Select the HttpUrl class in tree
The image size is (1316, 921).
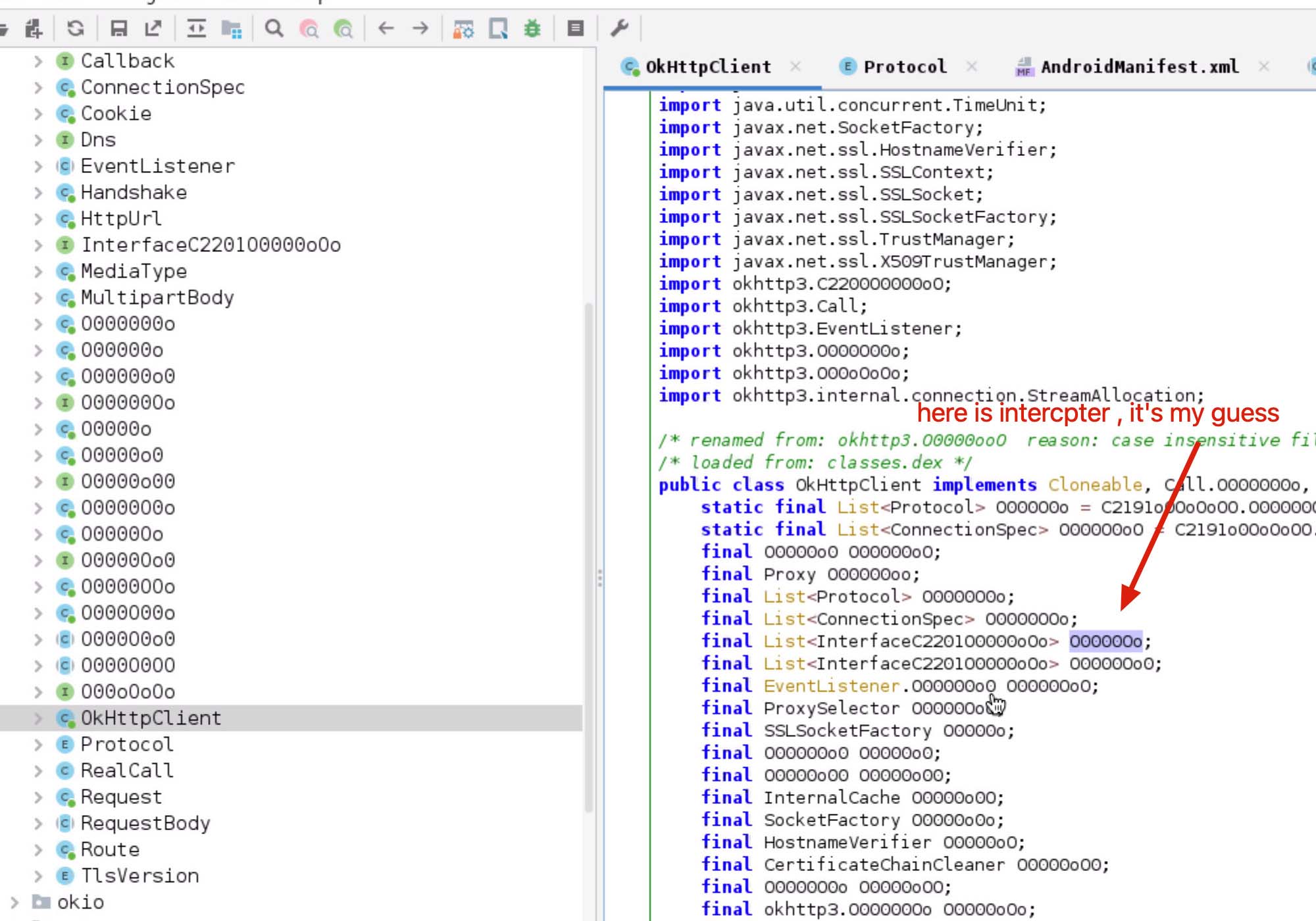pyautogui.click(x=120, y=218)
